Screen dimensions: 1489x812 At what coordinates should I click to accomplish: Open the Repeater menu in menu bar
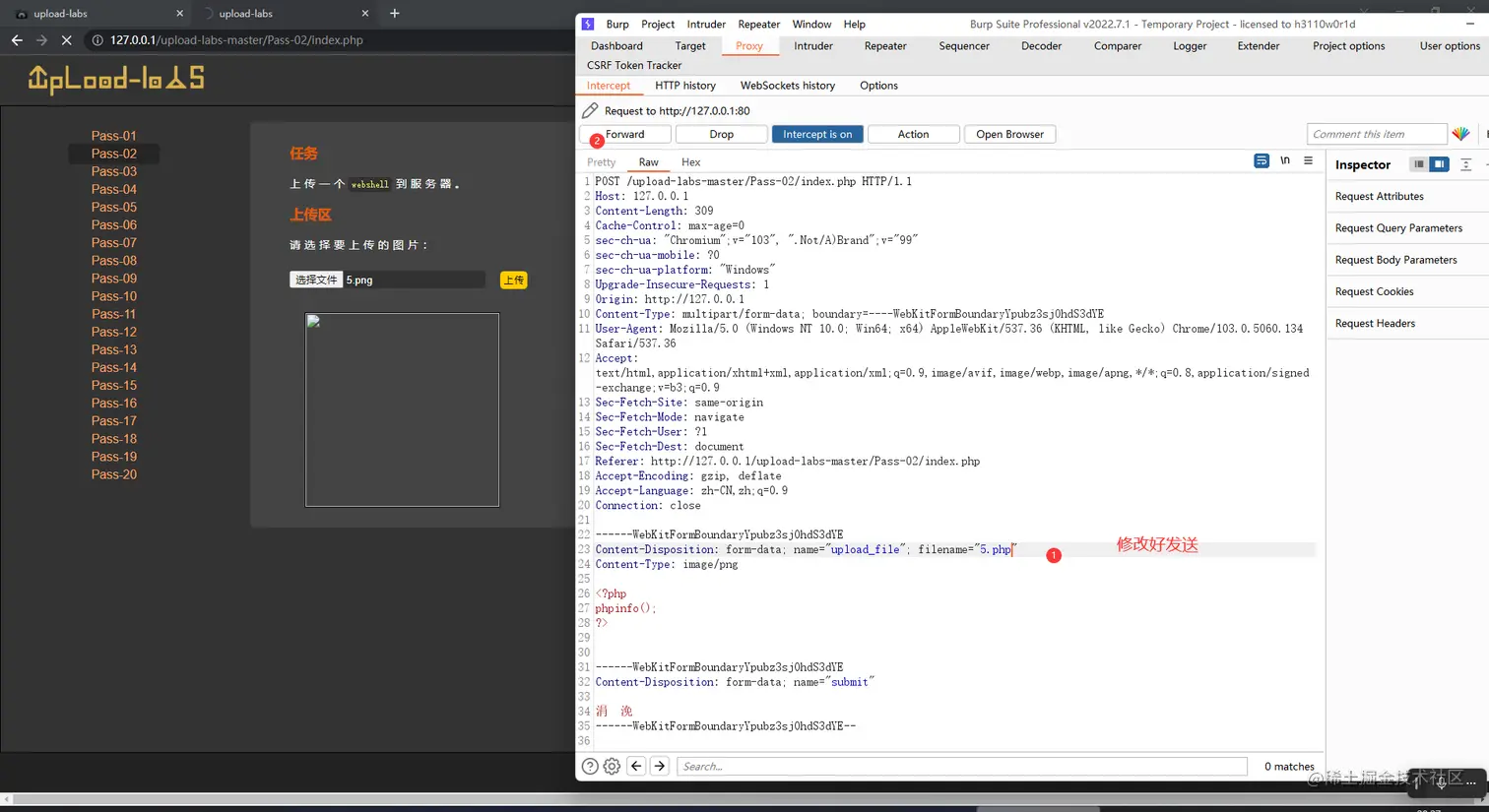(759, 24)
